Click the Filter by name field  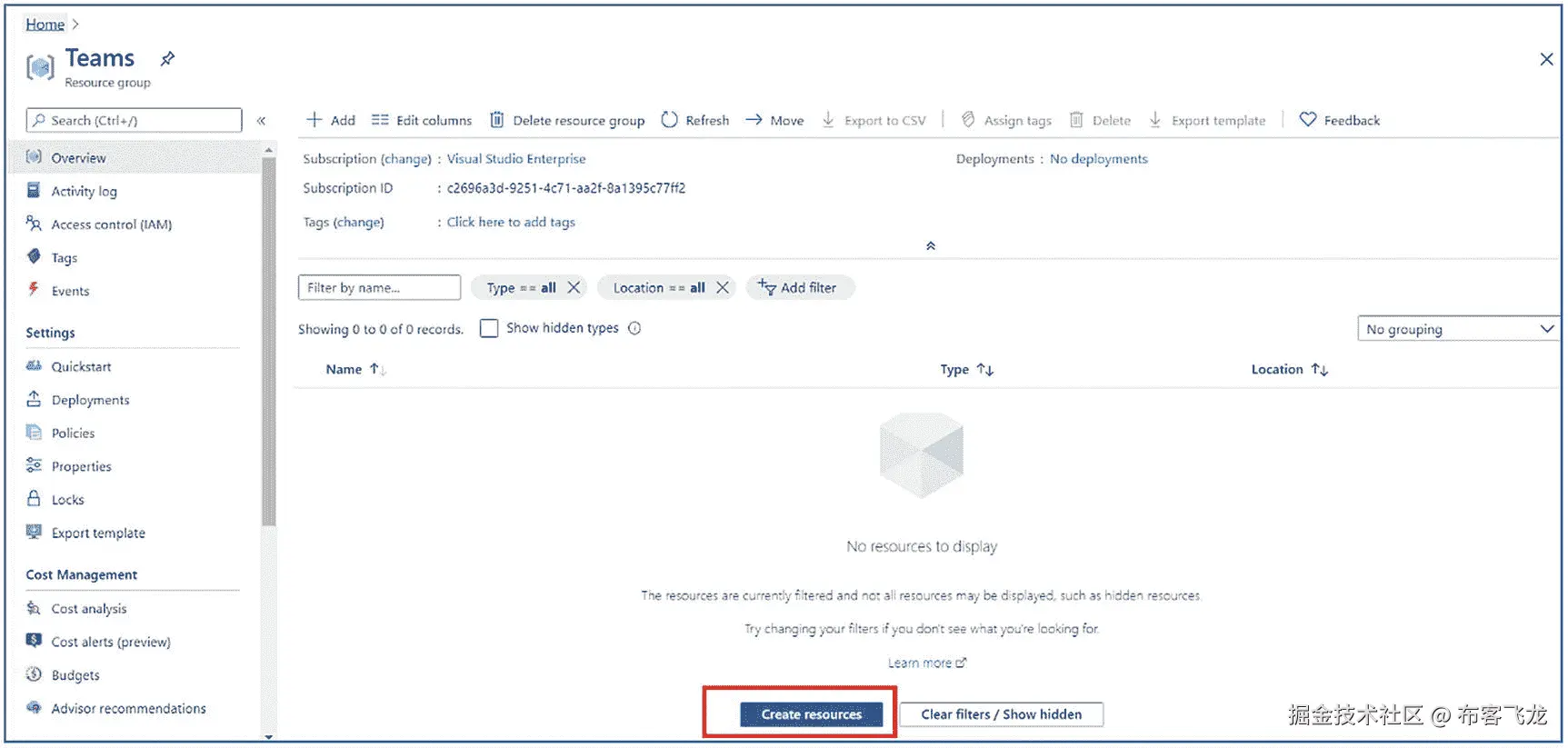tap(379, 287)
